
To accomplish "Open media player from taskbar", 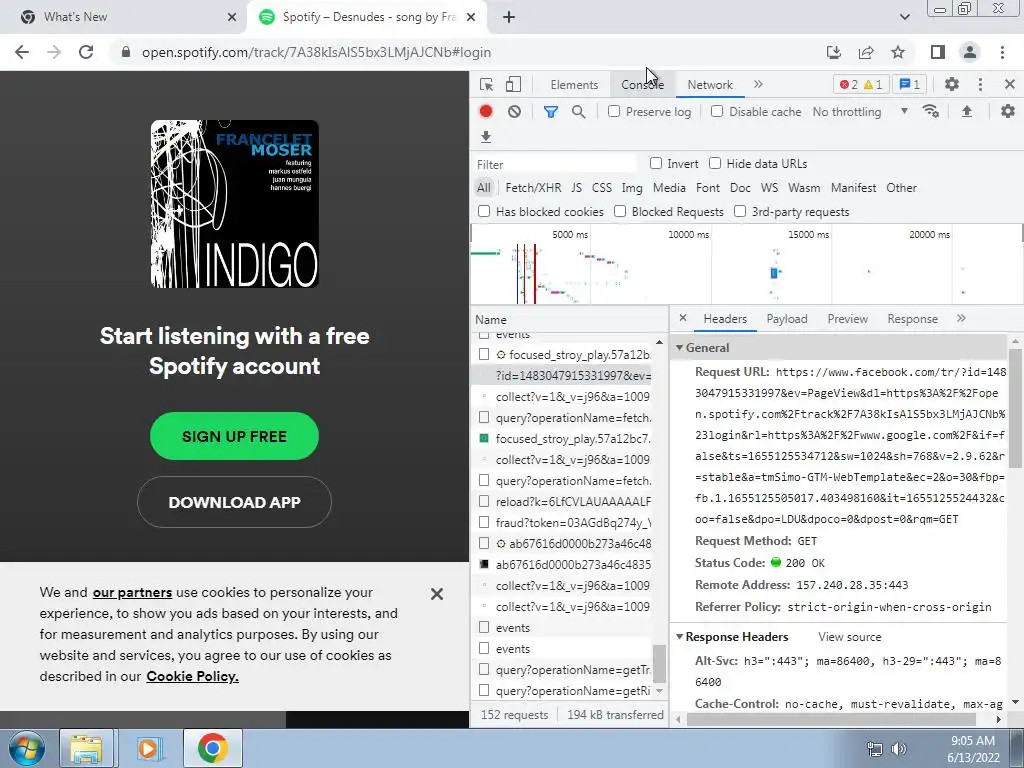I will (x=148, y=748).
